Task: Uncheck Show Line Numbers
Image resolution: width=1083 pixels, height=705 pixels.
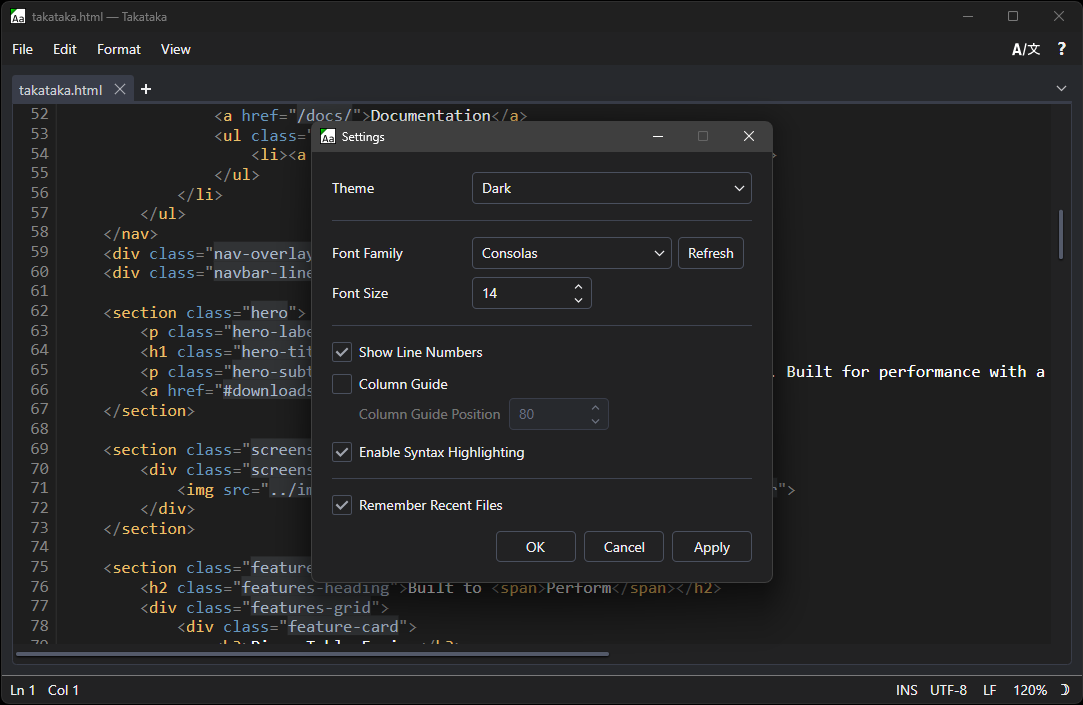Action: click(342, 352)
